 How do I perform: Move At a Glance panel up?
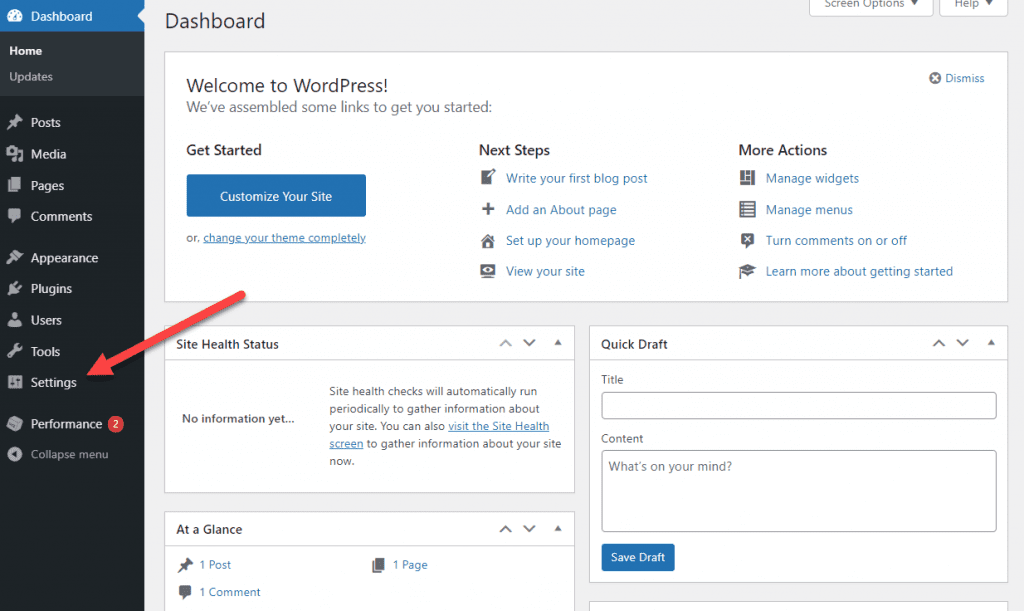click(505, 529)
